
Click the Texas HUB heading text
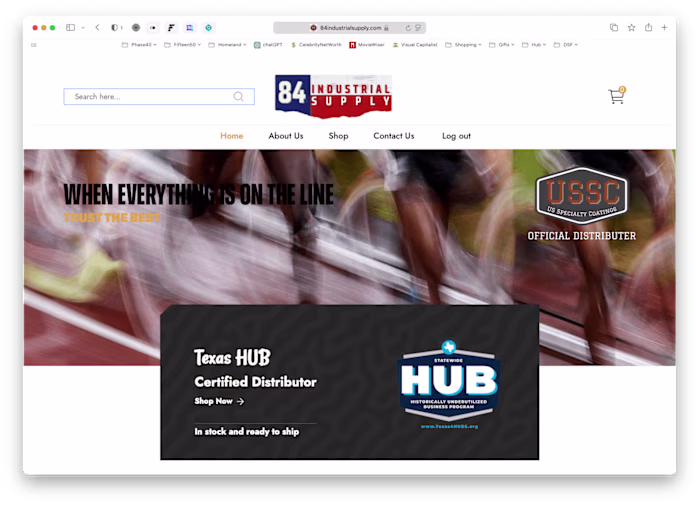232,357
